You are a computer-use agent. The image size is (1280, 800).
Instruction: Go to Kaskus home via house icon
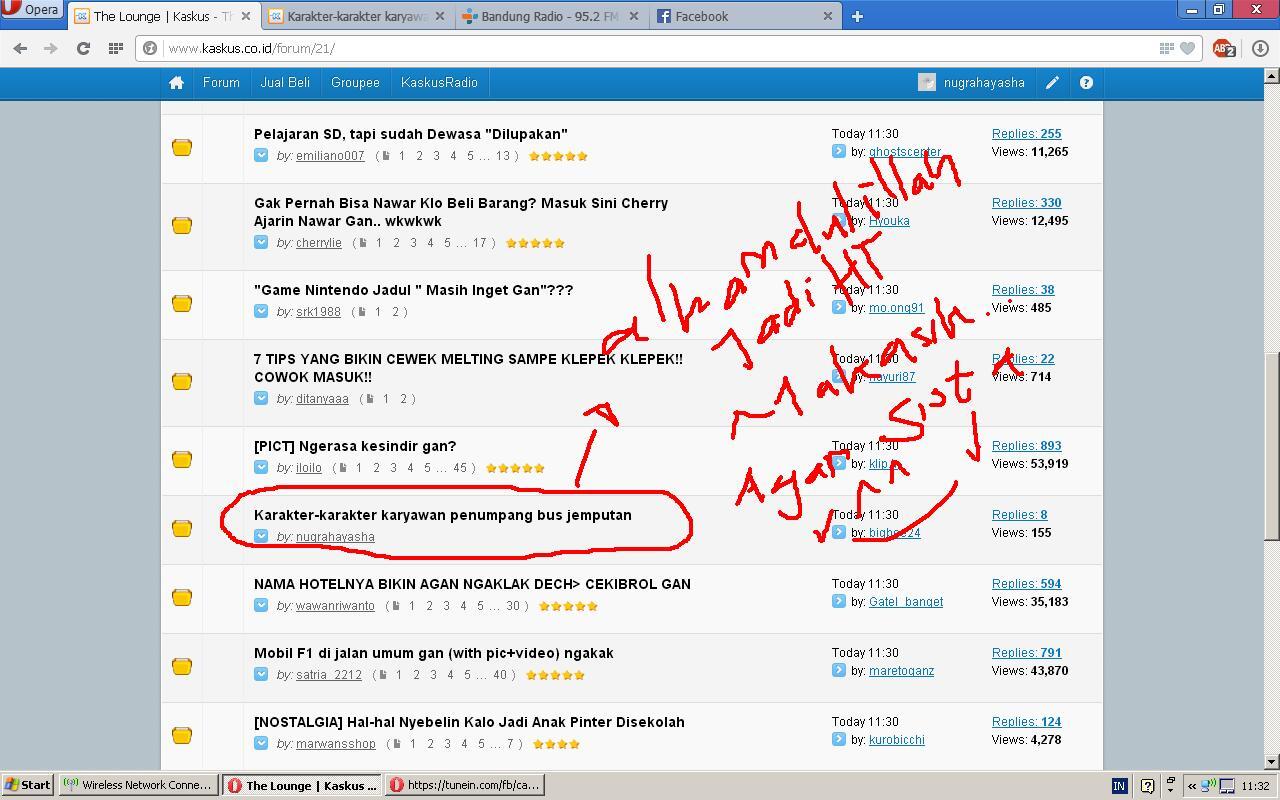[x=176, y=83]
